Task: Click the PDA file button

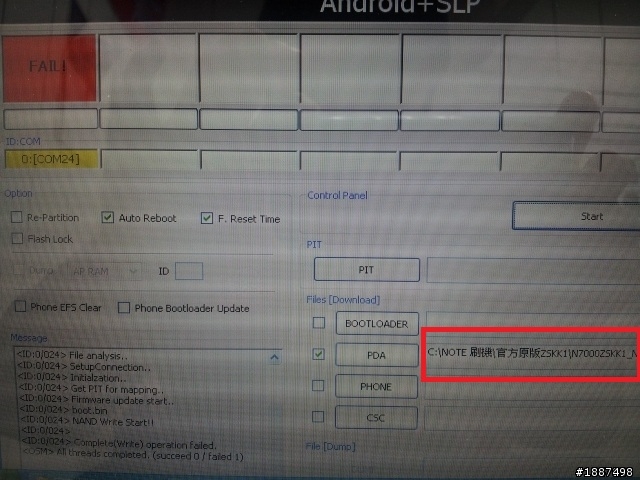Action: point(377,355)
